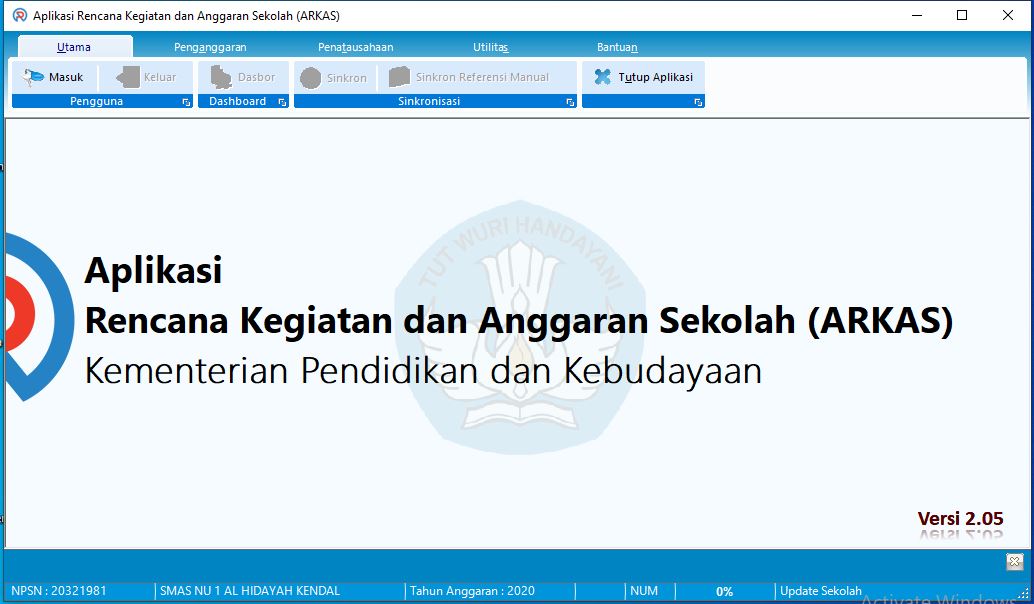The width and height of the screenshot is (1034, 604).
Task: Switch to the Utilitas tab
Action: (x=491, y=47)
